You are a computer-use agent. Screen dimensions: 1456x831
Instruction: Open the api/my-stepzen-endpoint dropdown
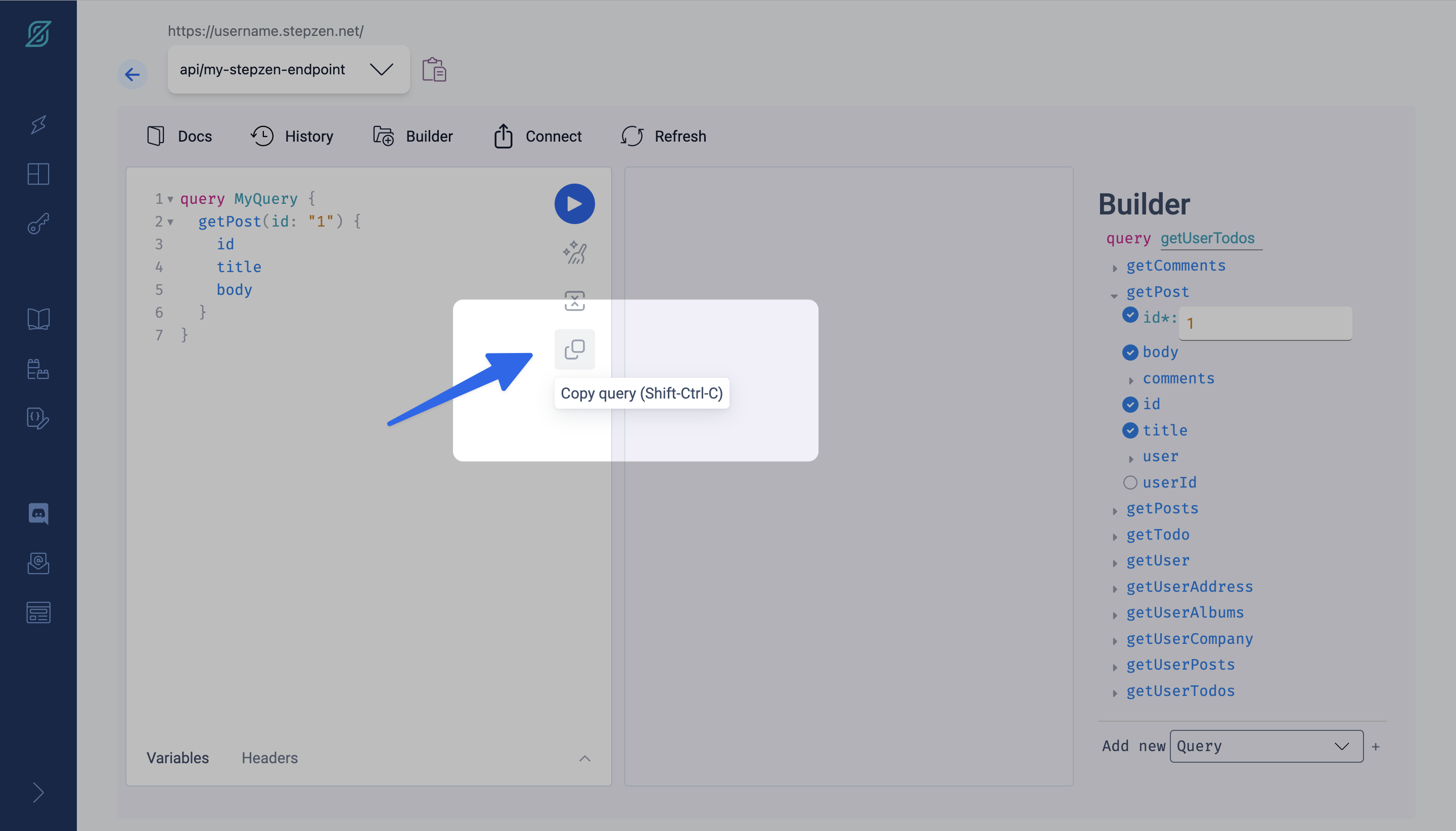click(289, 70)
